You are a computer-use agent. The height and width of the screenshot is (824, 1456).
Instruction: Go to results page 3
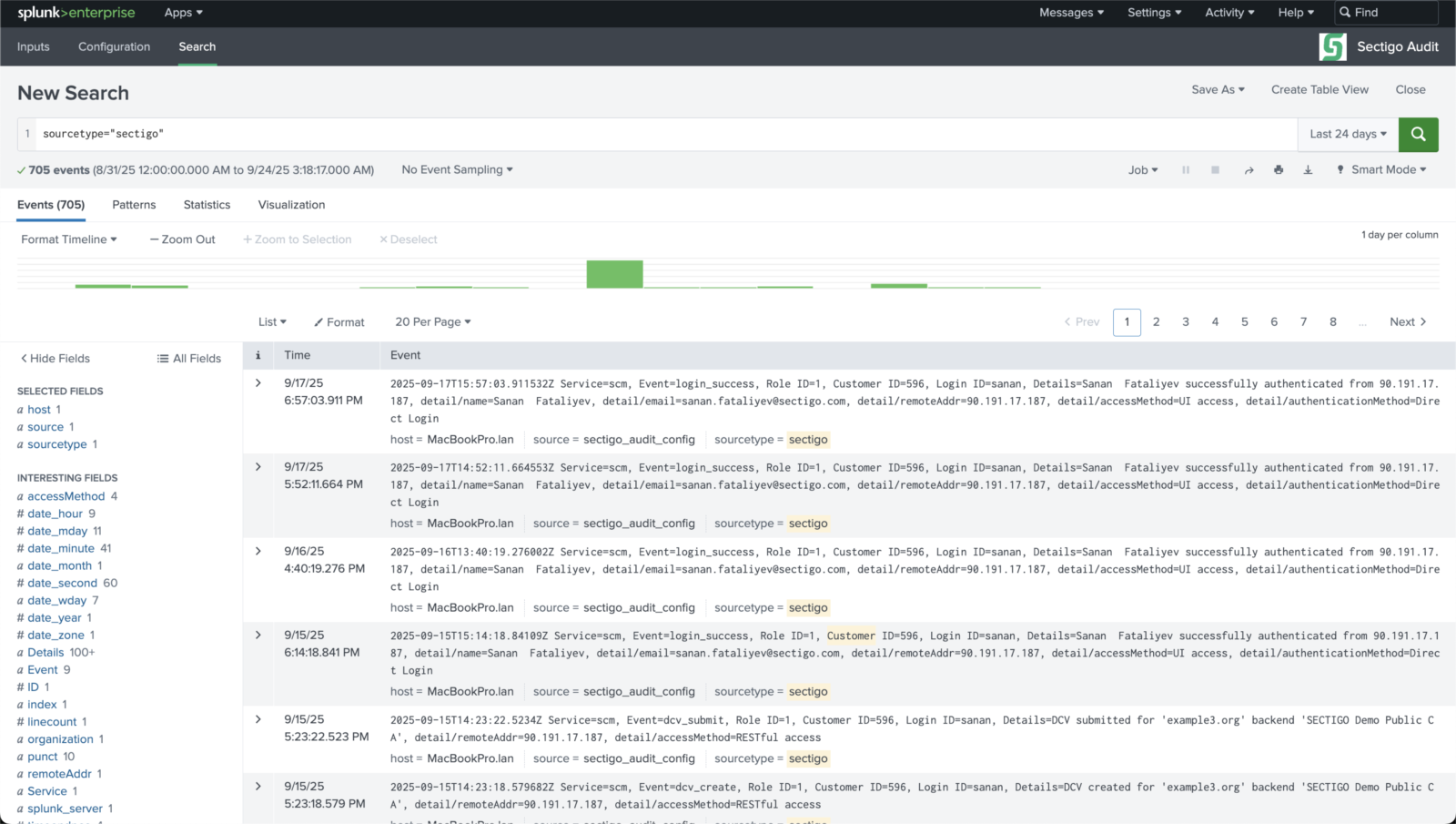1185,322
